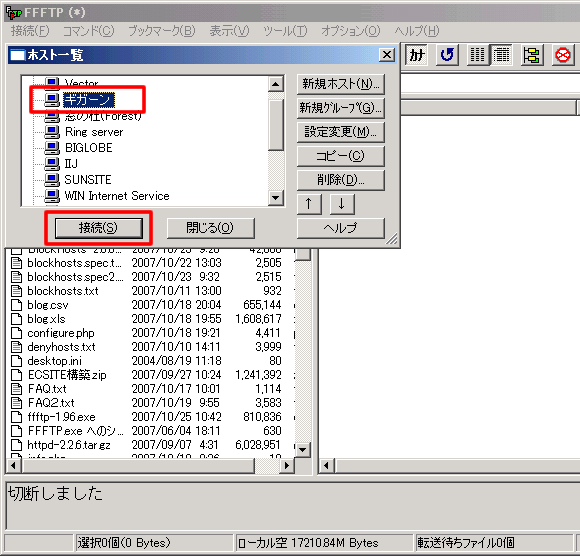Select the Ring server host

click(94, 132)
